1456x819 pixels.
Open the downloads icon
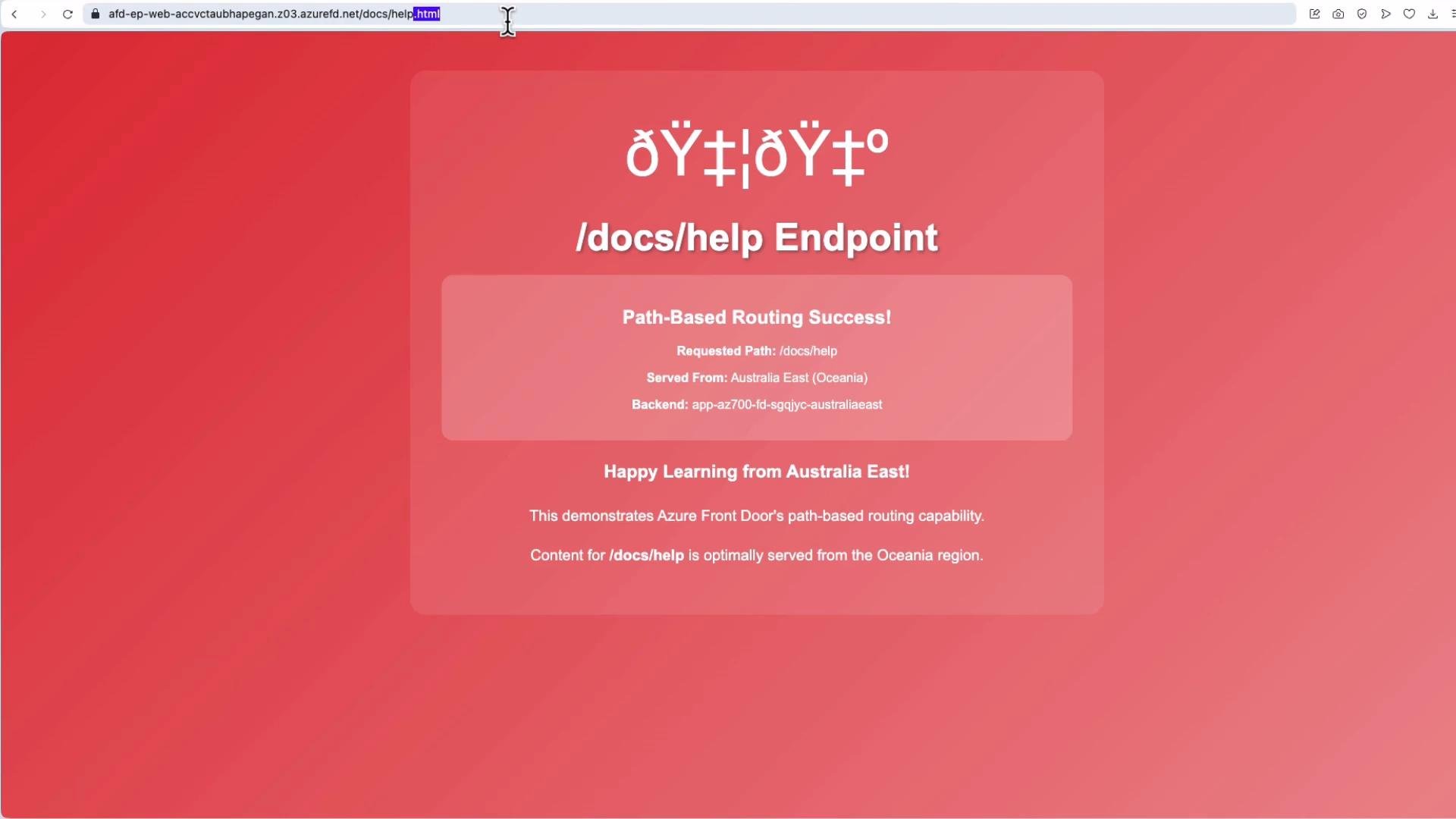pyautogui.click(x=1432, y=14)
